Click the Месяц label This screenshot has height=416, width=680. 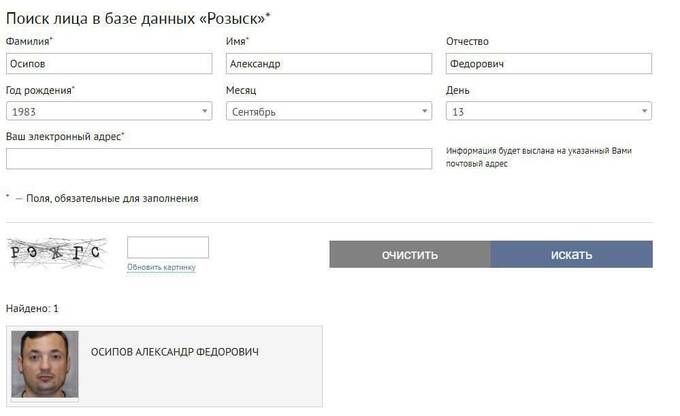click(241, 90)
